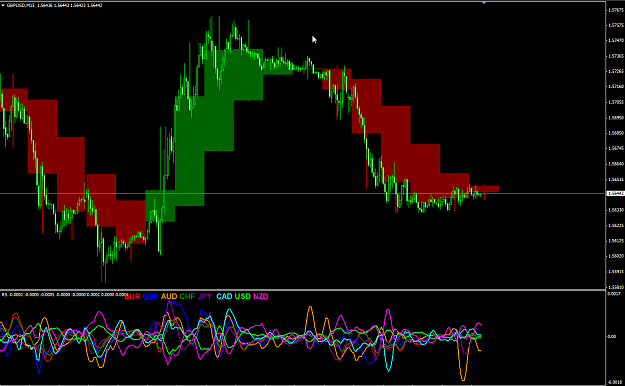Click the bright green USD currency label
The image size is (625, 386).
tap(242, 296)
